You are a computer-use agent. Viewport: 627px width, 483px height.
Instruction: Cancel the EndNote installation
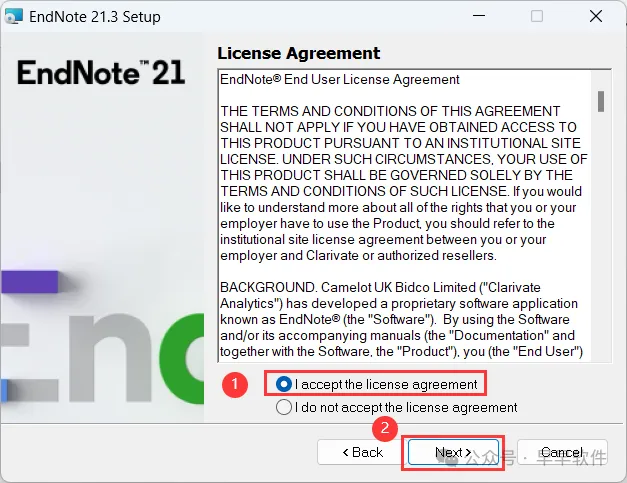click(562, 452)
